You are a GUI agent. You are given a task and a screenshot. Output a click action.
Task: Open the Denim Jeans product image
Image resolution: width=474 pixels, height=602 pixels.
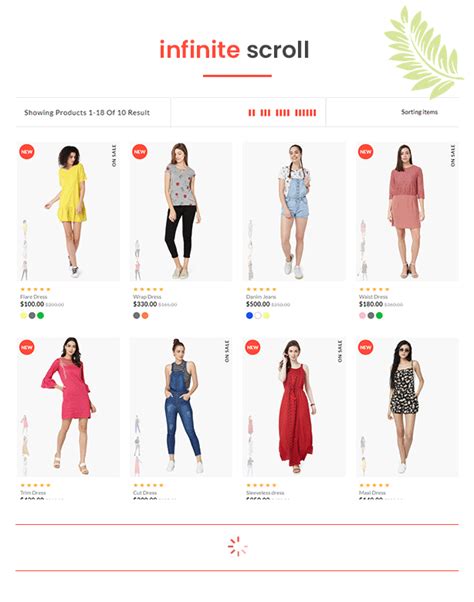tap(294, 212)
